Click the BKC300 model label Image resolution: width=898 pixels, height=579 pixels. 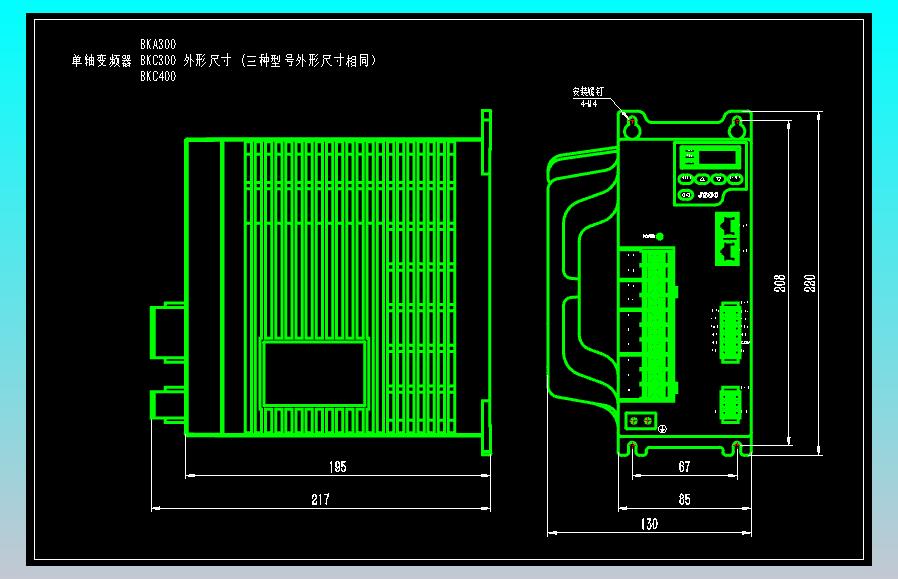158,61
